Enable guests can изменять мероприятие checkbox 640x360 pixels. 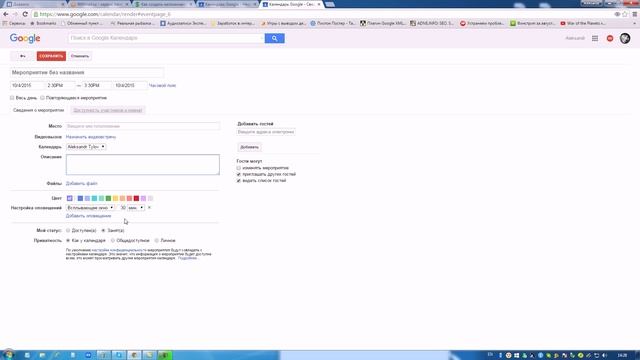point(239,168)
